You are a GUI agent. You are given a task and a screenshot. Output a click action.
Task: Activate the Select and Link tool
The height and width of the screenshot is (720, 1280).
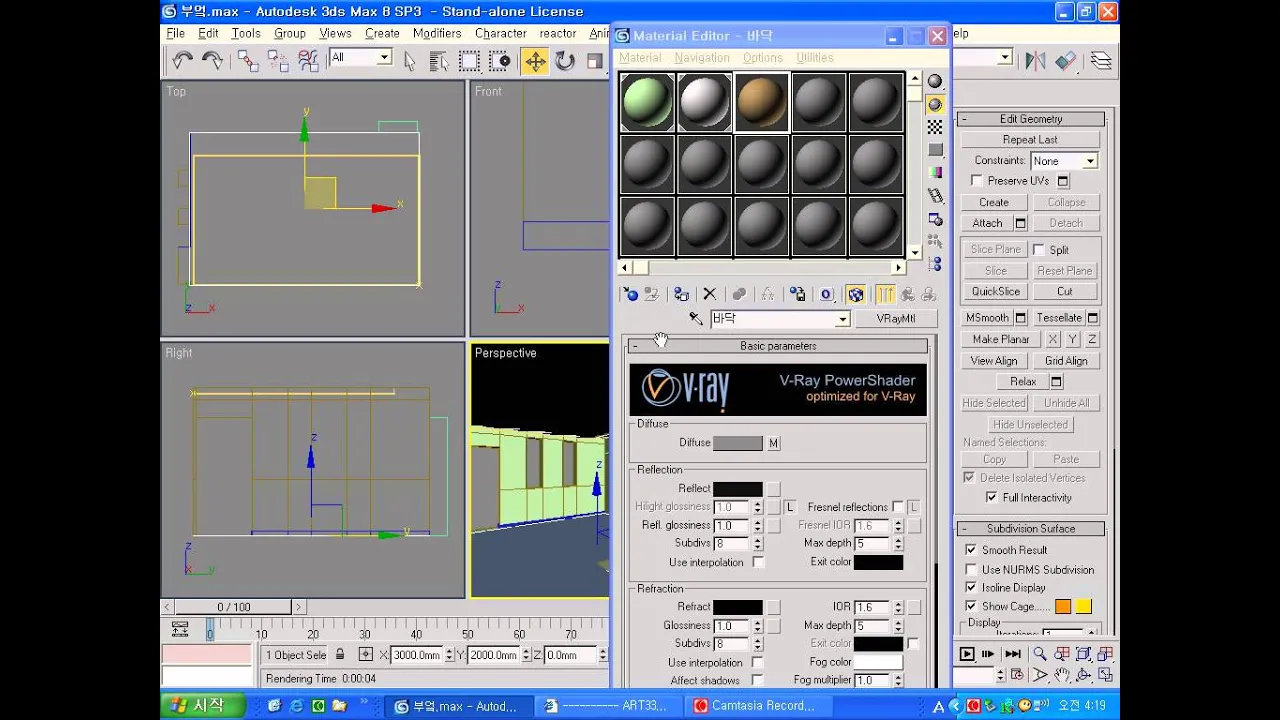coord(248,61)
